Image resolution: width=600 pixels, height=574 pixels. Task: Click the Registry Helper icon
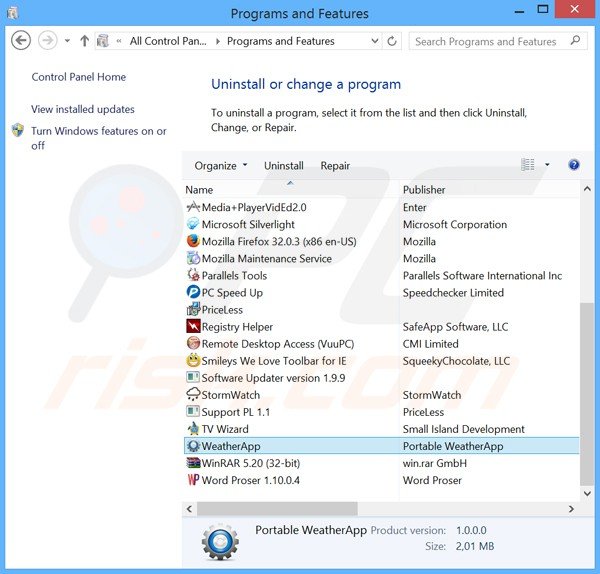click(193, 326)
